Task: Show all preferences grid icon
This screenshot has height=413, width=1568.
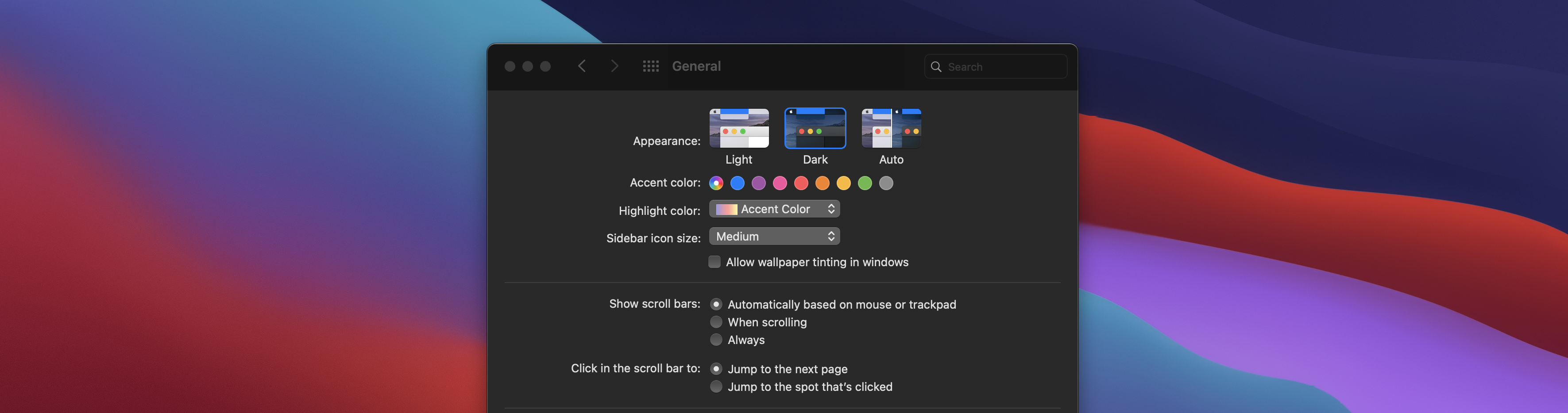Action: 651,66
